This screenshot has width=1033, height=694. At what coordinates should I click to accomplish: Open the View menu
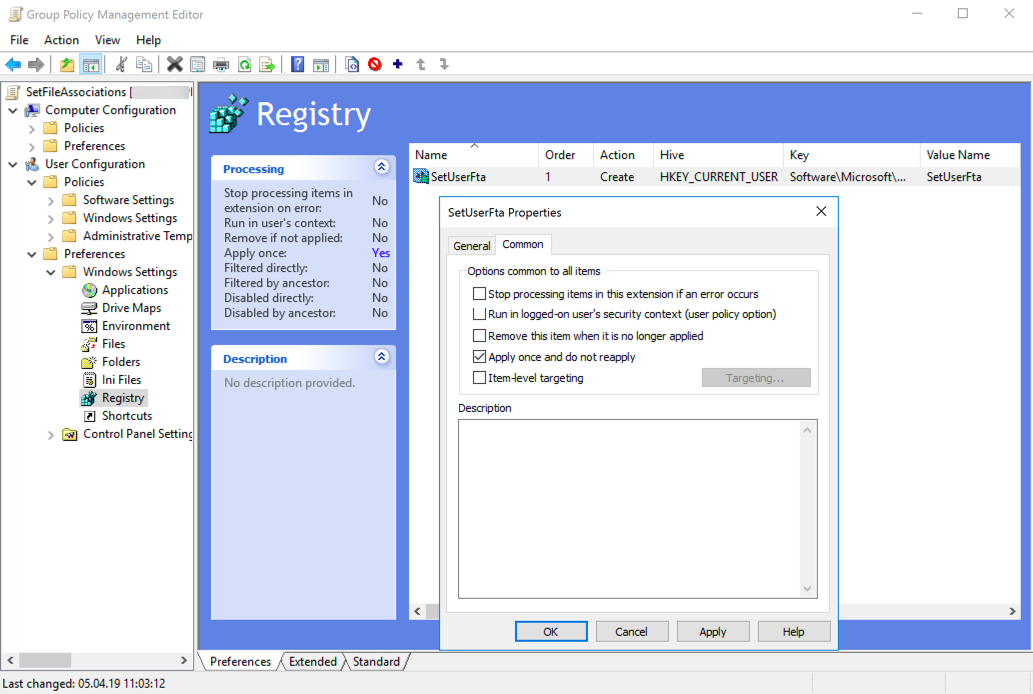pyautogui.click(x=107, y=40)
